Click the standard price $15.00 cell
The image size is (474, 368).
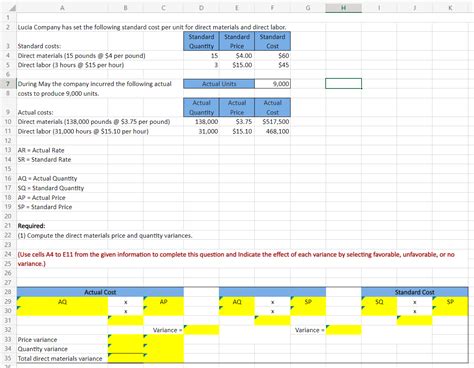(237, 65)
